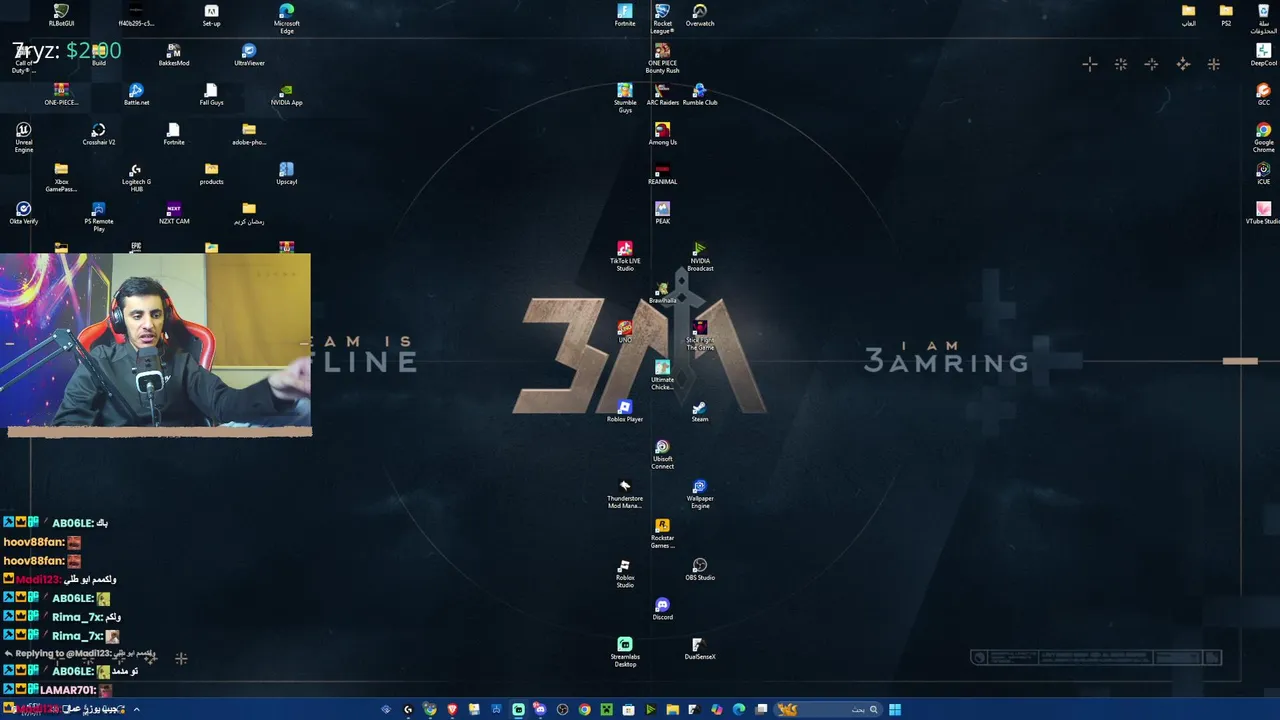The height and width of the screenshot is (720, 1280).
Task: Open Crosshair V2 shortcut
Action: [x=98, y=134]
